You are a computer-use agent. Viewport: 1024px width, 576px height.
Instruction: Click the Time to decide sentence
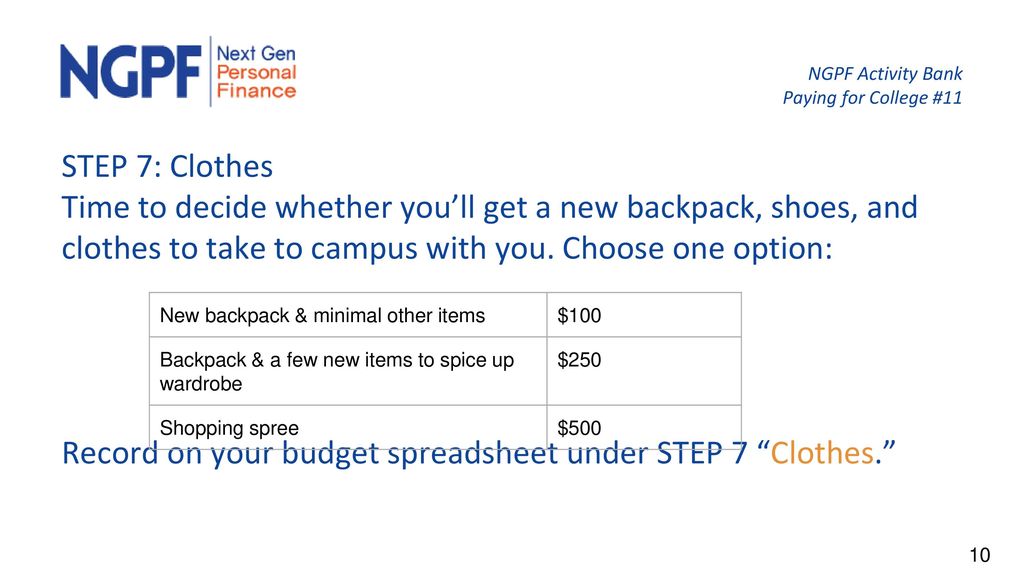pyautogui.click(x=490, y=227)
